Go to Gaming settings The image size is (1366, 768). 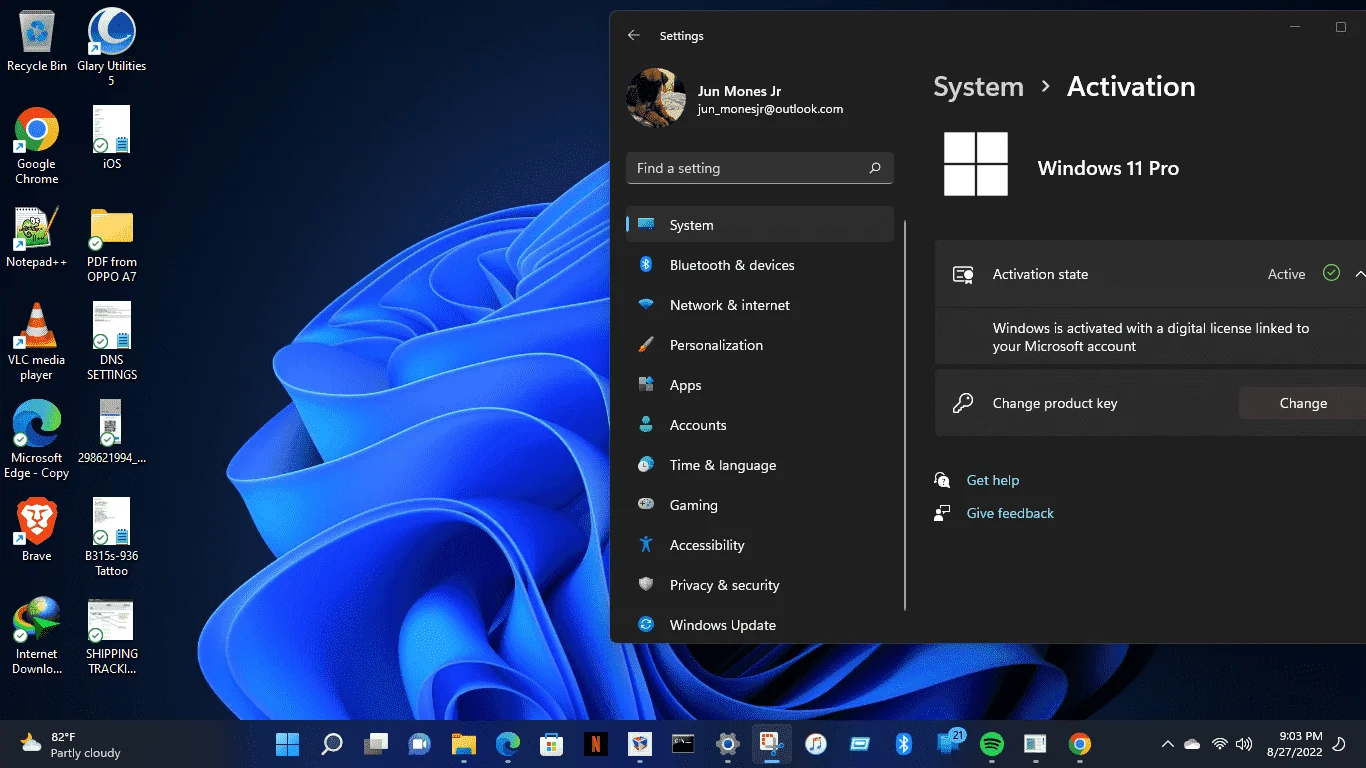pyautogui.click(x=760, y=505)
